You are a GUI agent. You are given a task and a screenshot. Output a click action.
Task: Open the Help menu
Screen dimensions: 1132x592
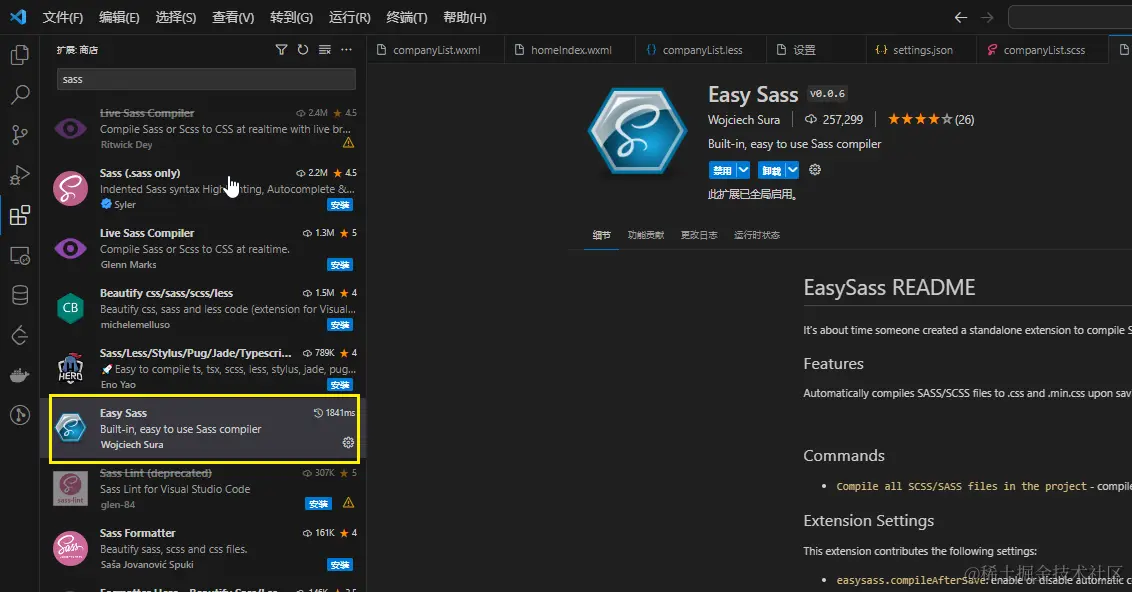pos(464,17)
